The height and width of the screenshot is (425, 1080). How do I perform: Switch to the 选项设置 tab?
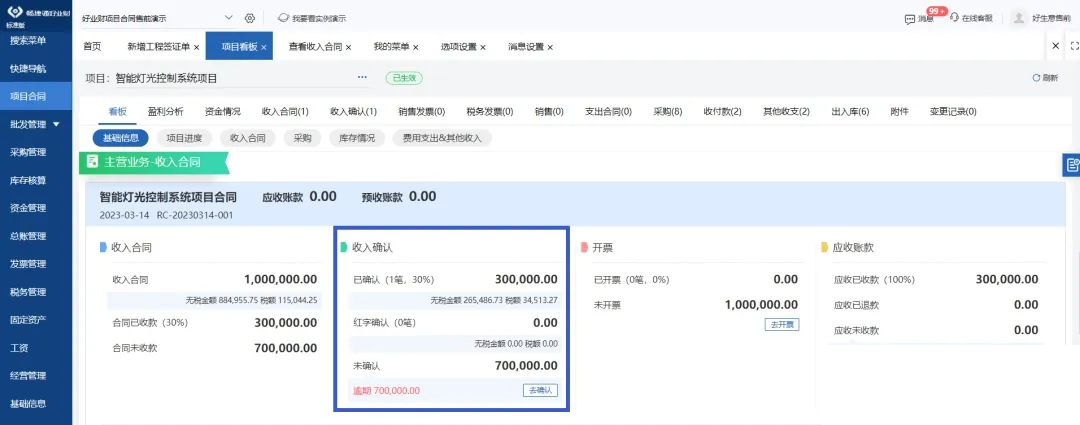[459, 47]
